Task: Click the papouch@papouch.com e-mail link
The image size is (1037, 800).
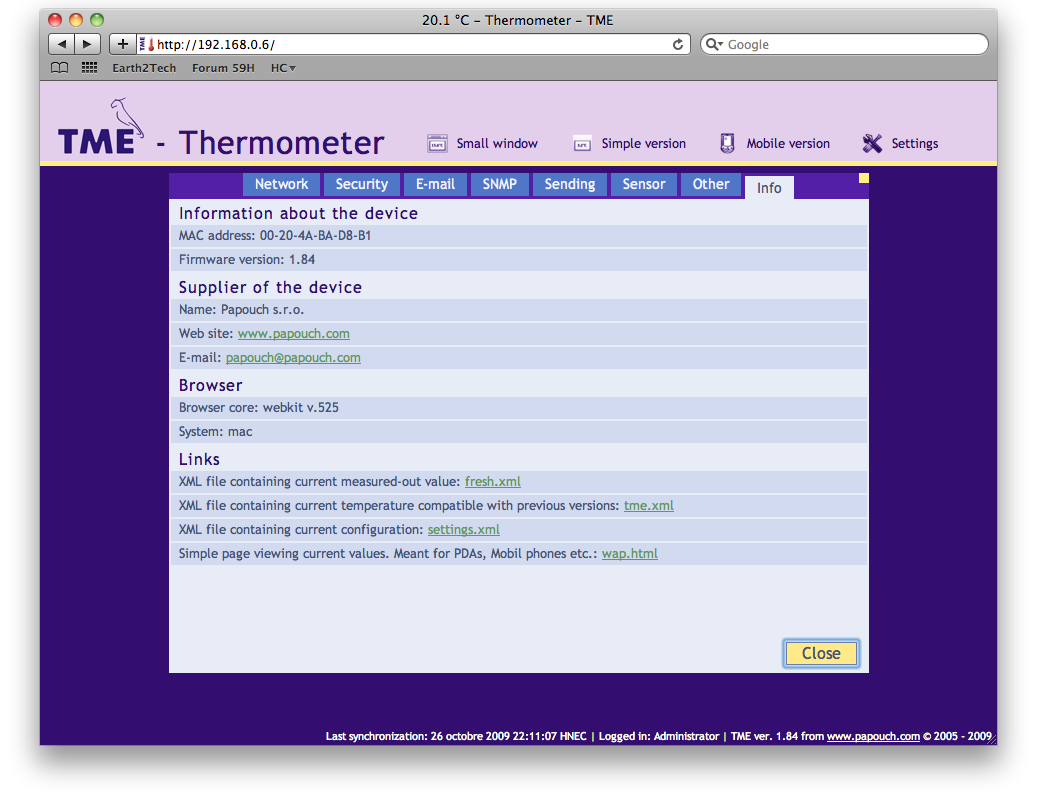Action: pos(293,358)
